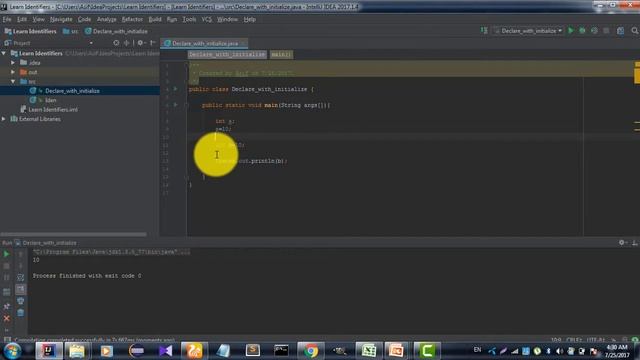Run Declare_with_initialize using the toolbar play icon
The width and height of the screenshot is (640, 360).
coord(571,31)
